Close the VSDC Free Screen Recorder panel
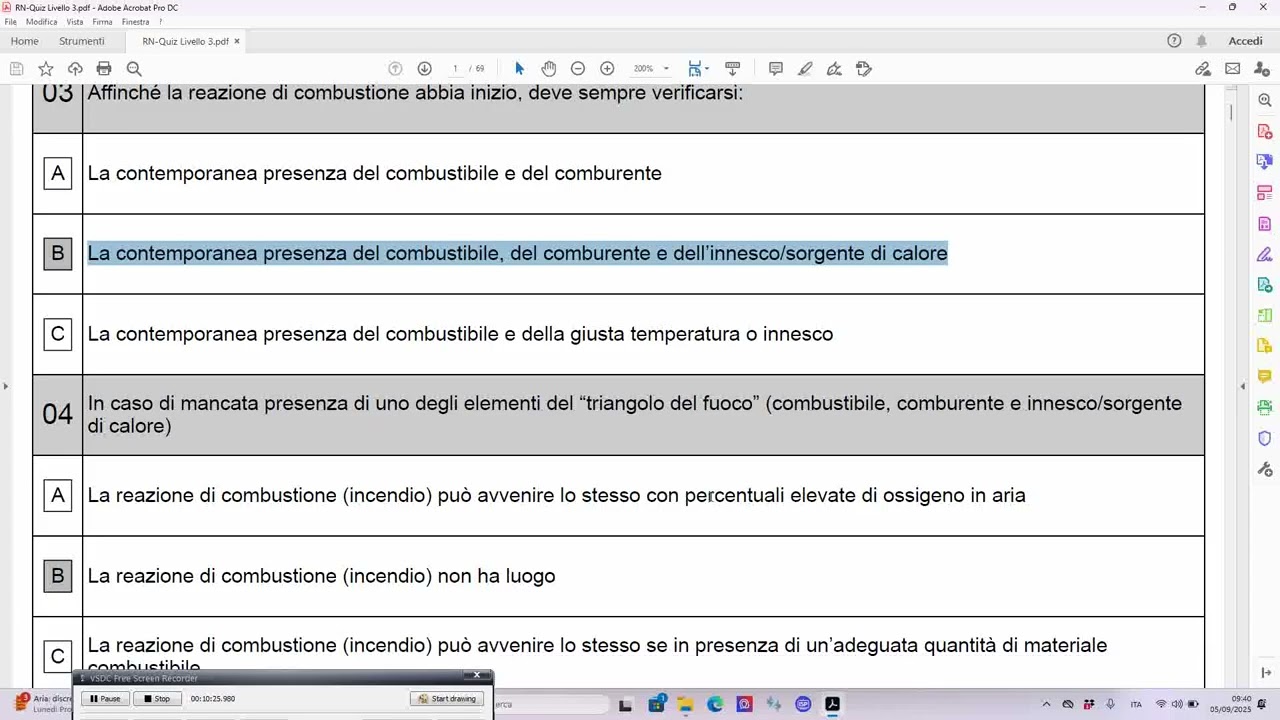This screenshot has width=1280, height=720. tap(477, 675)
